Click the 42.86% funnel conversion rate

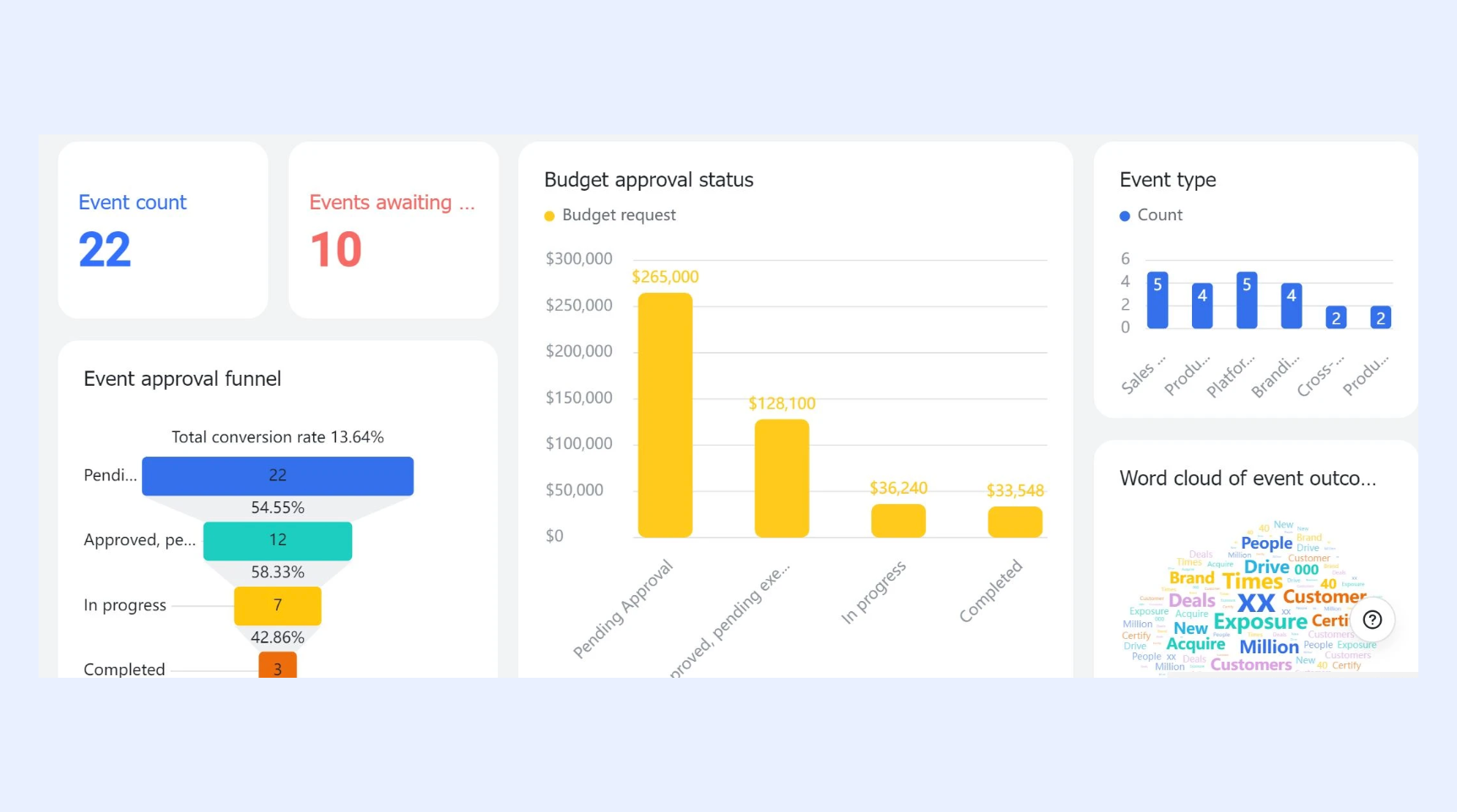pyautogui.click(x=278, y=637)
